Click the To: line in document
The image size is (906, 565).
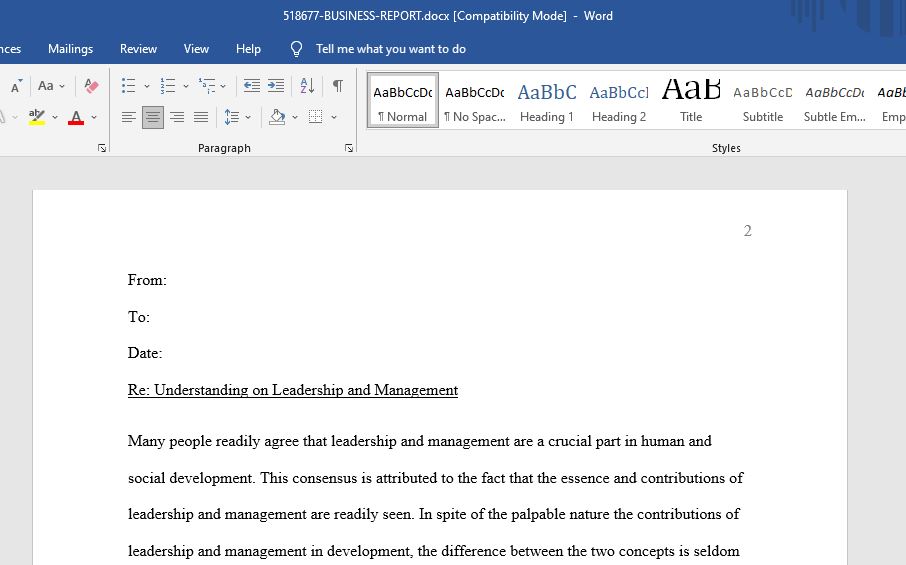click(139, 317)
